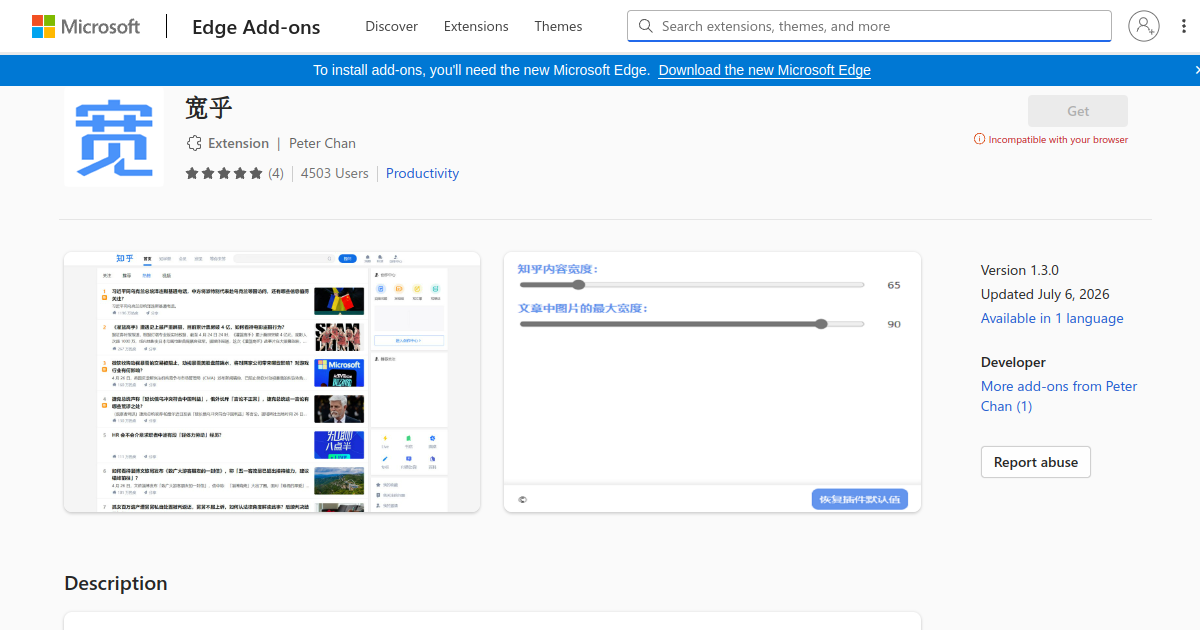Click the Updated July 6, 2026 text
The image size is (1200, 630).
(x=1045, y=294)
